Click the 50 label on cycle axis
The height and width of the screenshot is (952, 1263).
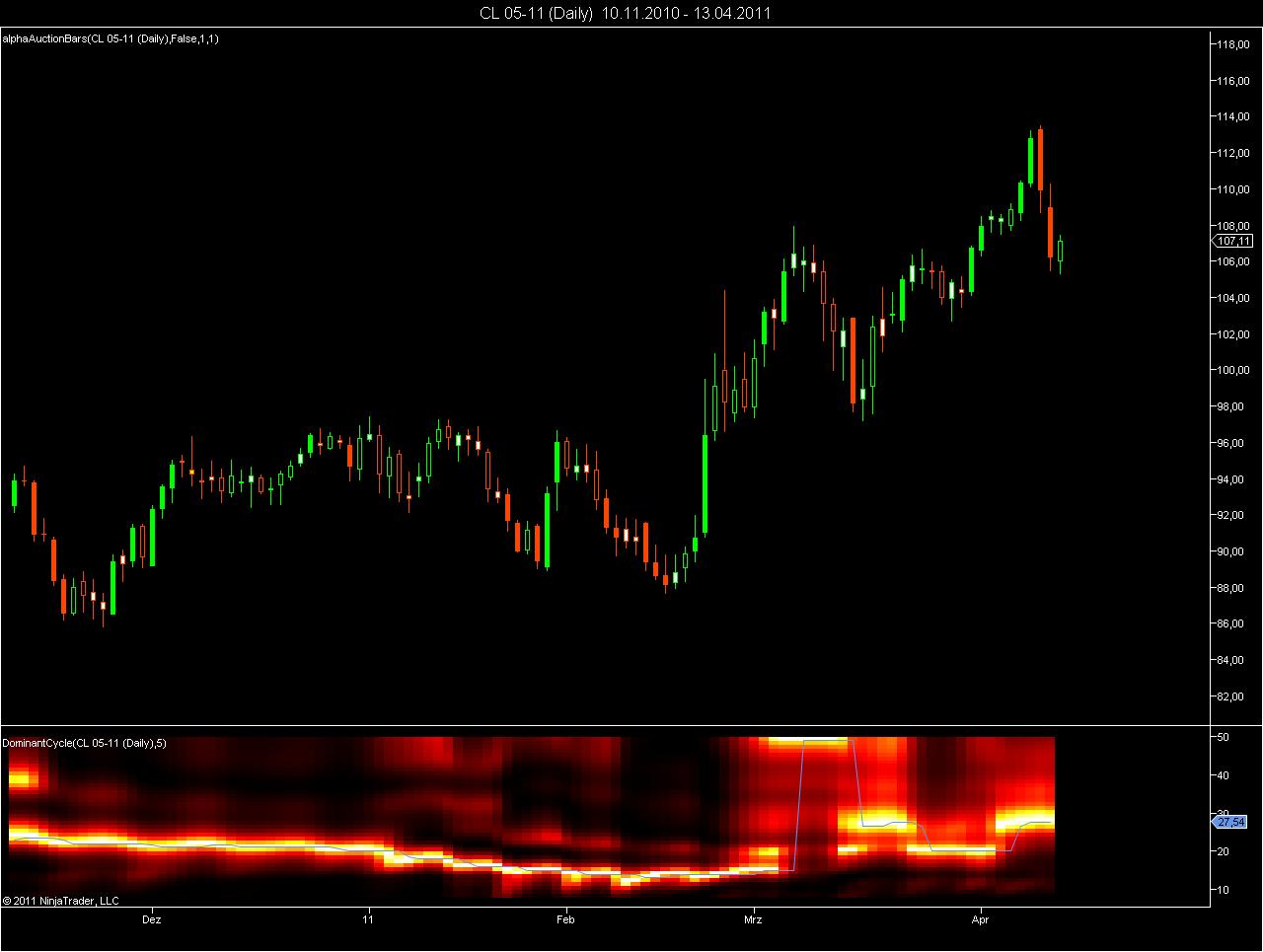[x=1223, y=737]
